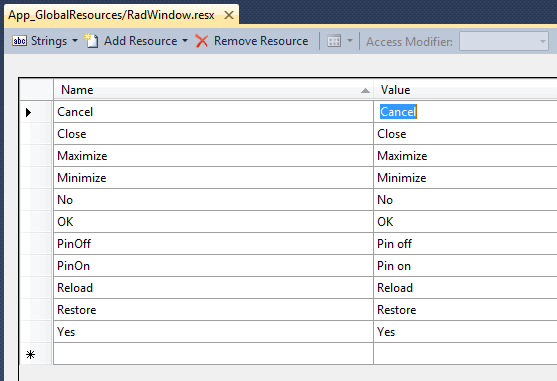557x381 pixels.
Task: Select the Close row header
Action: (x=36, y=134)
